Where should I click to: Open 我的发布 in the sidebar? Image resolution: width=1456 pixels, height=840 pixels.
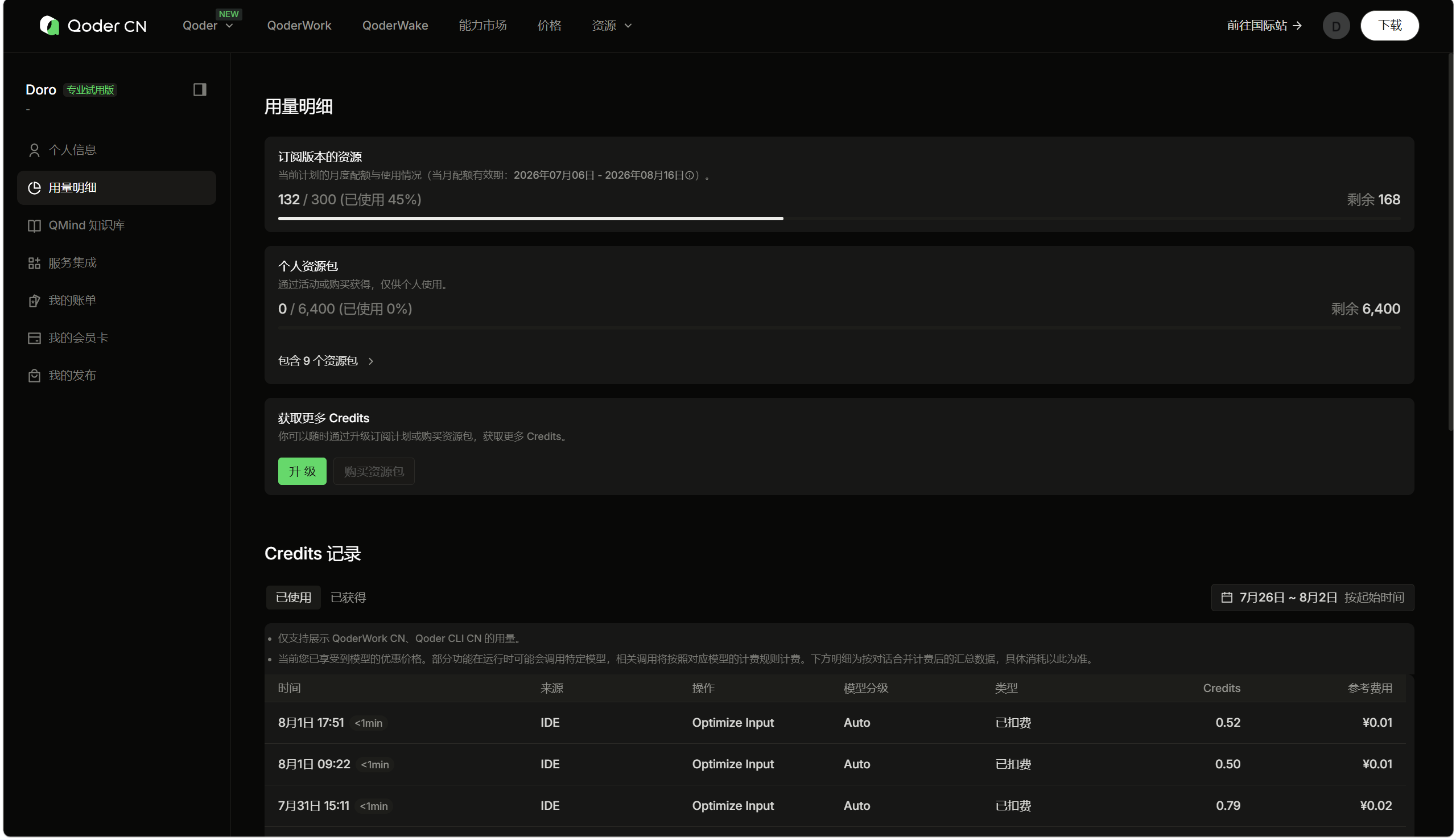point(117,376)
